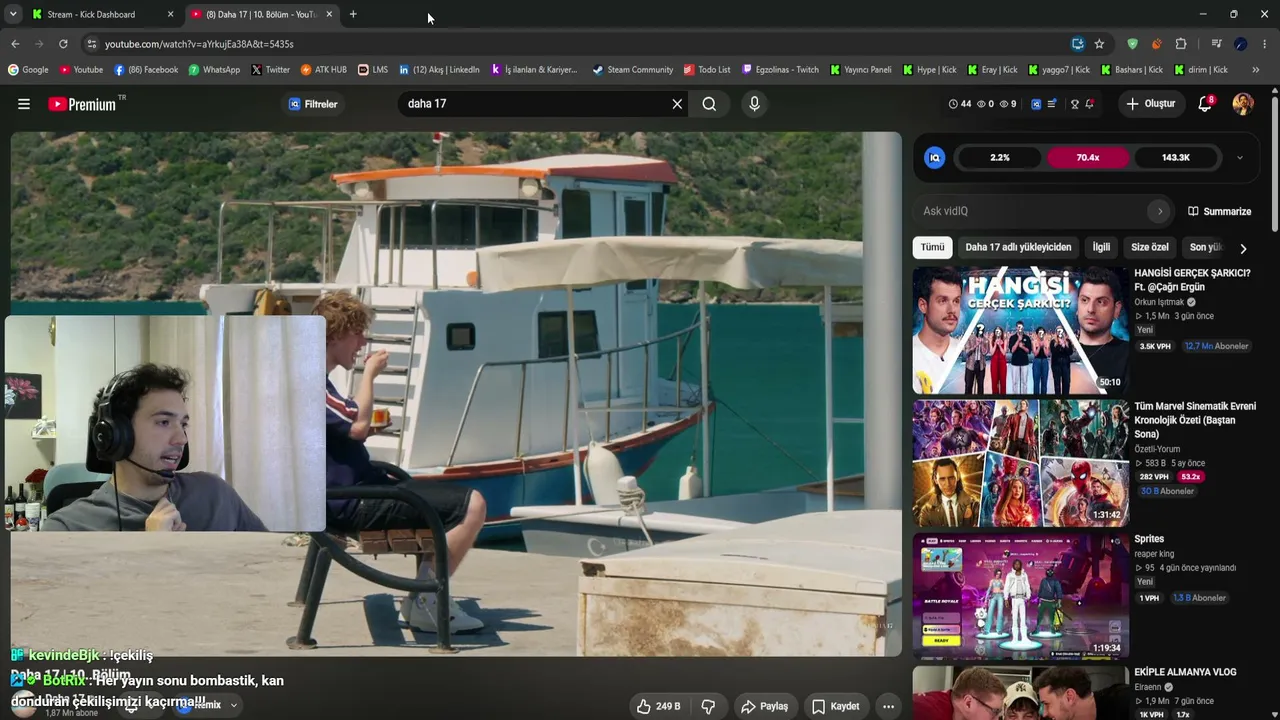Open a new browser tab
Viewport: 1280px width, 720px height.
tap(353, 15)
